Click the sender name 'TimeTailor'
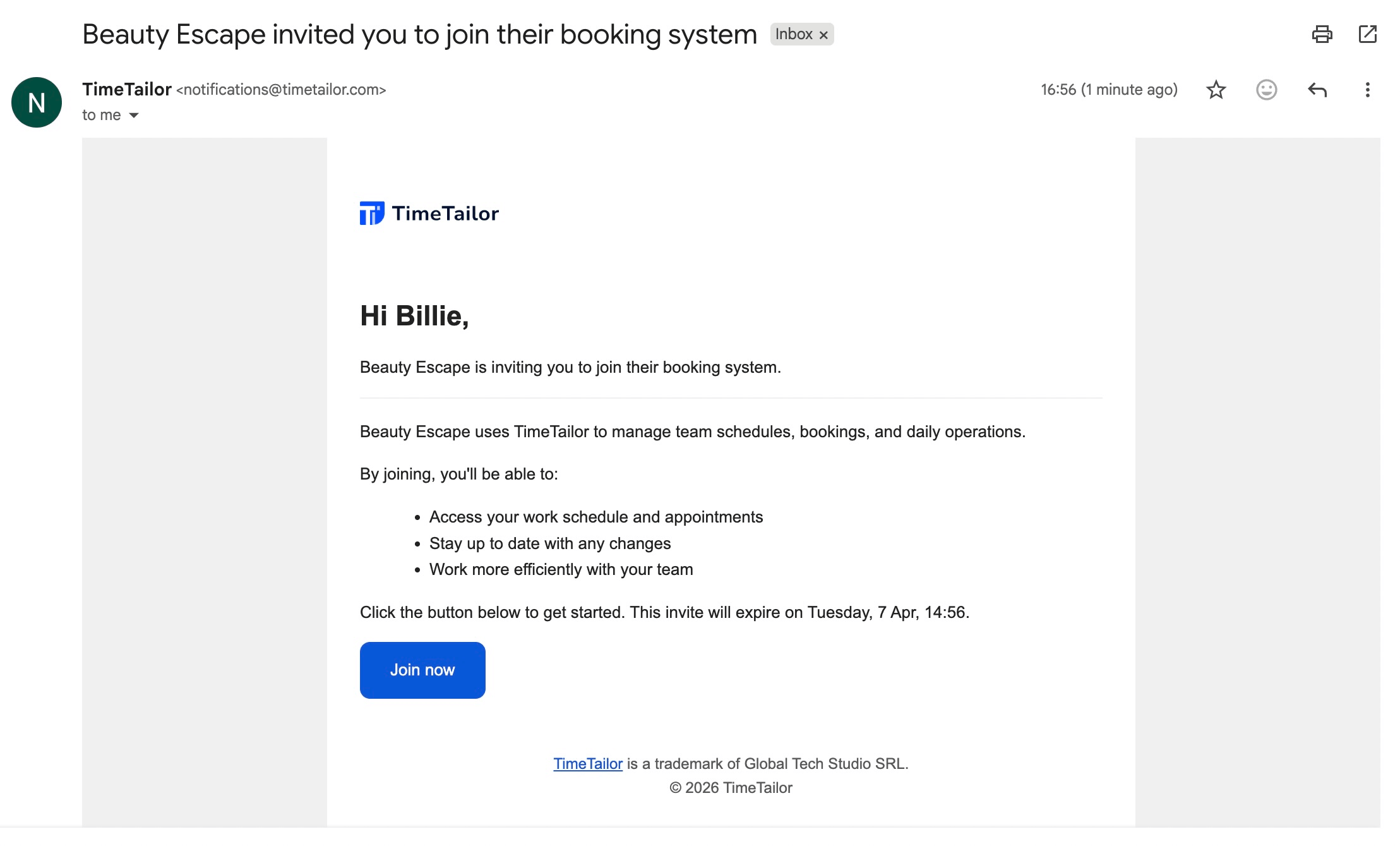The width and height of the screenshot is (1400, 846). (x=127, y=89)
